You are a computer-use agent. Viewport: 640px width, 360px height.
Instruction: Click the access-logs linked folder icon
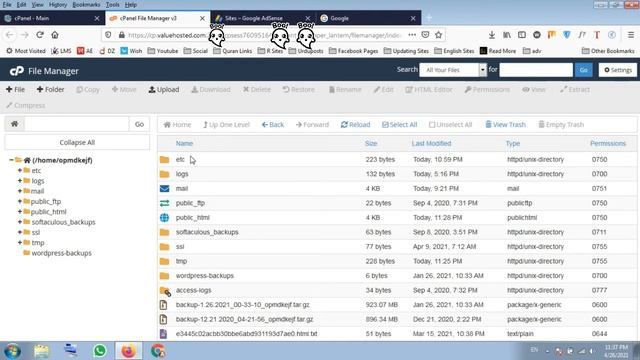[165, 291]
